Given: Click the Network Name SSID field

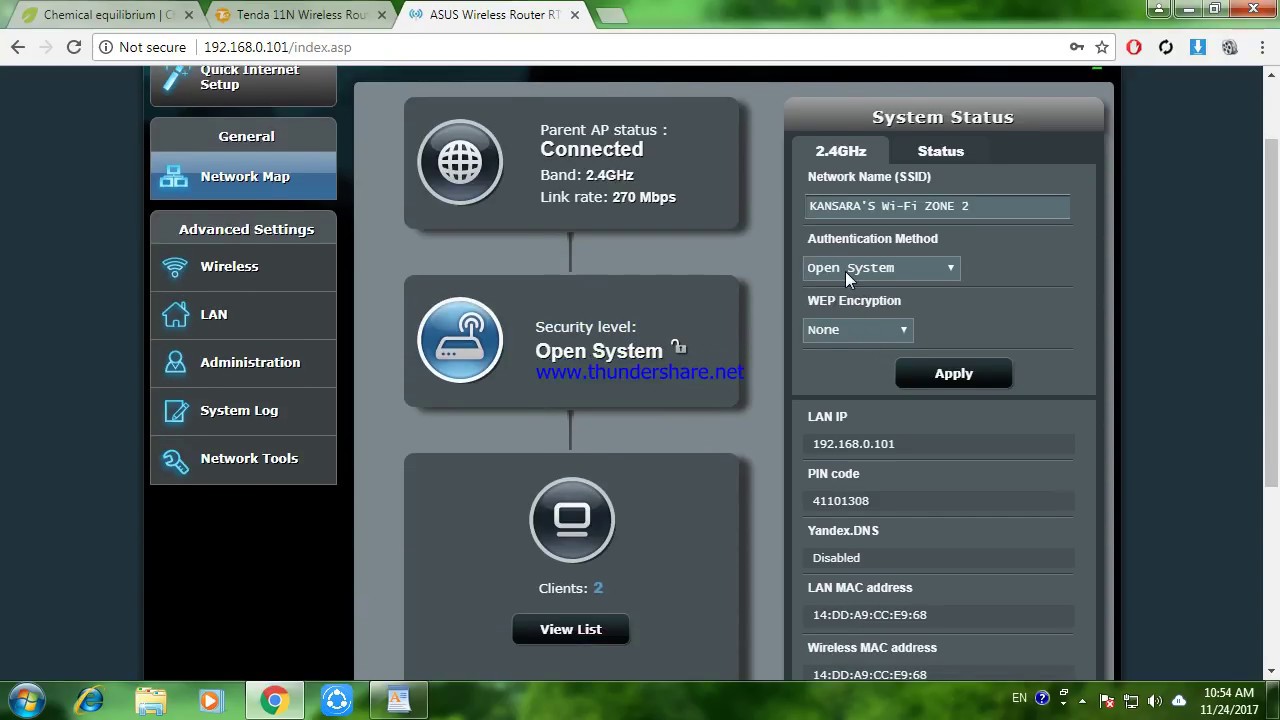Looking at the screenshot, I should 938,206.
